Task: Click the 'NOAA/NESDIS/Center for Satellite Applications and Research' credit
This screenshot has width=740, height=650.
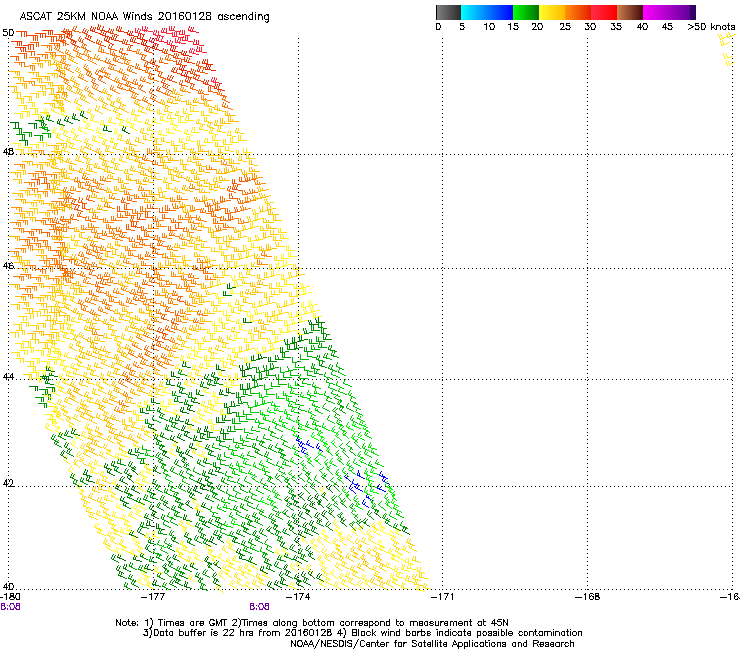Action: click(x=432, y=644)
